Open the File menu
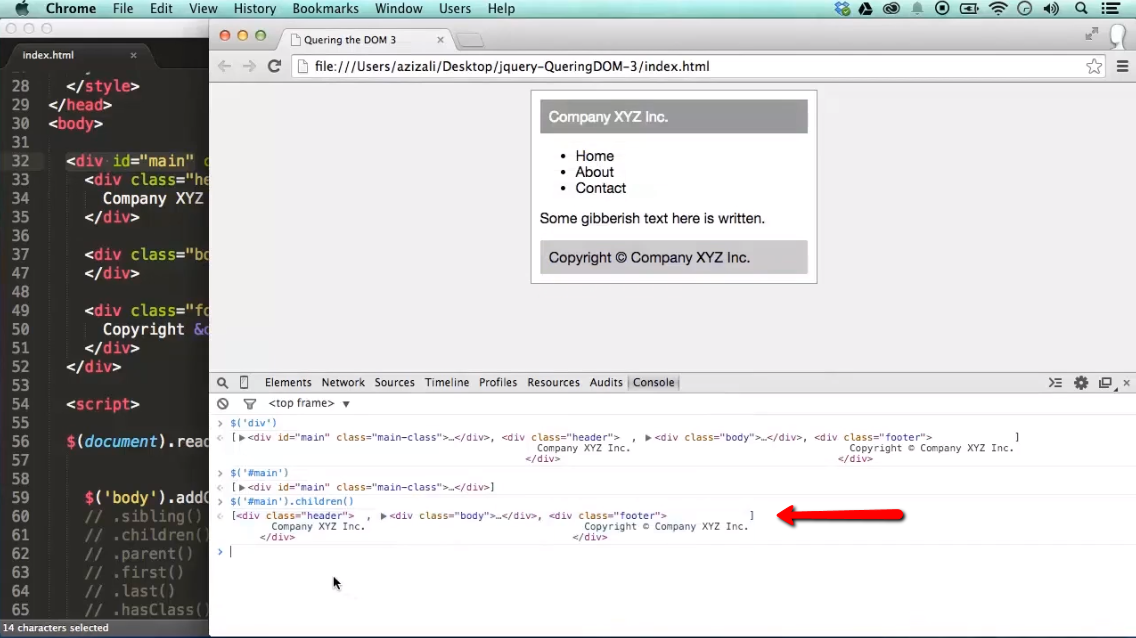This screenshot has height=638, width=1136. click(x=122, y=9)
